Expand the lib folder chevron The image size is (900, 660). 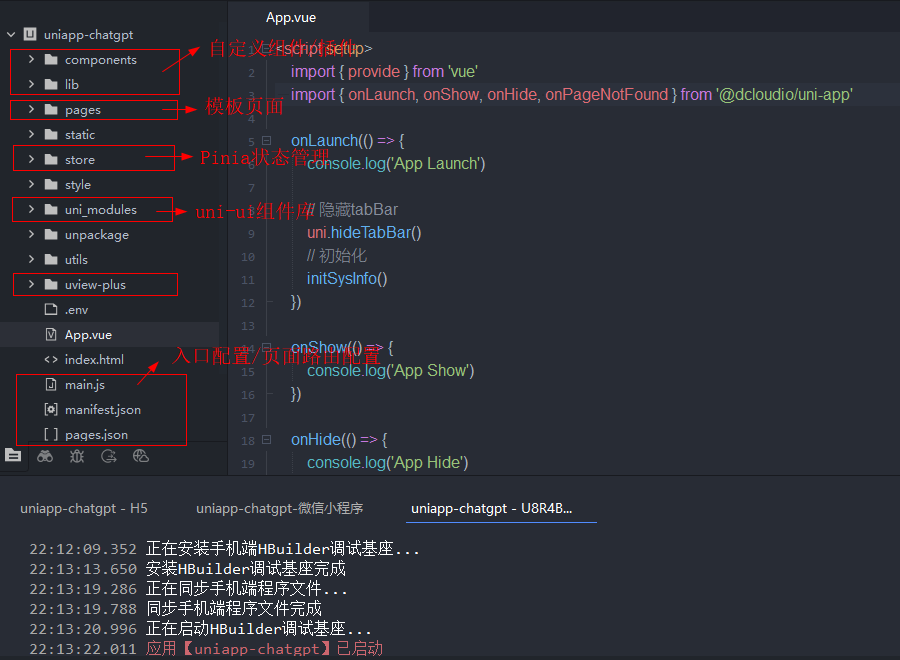point(31,84)
